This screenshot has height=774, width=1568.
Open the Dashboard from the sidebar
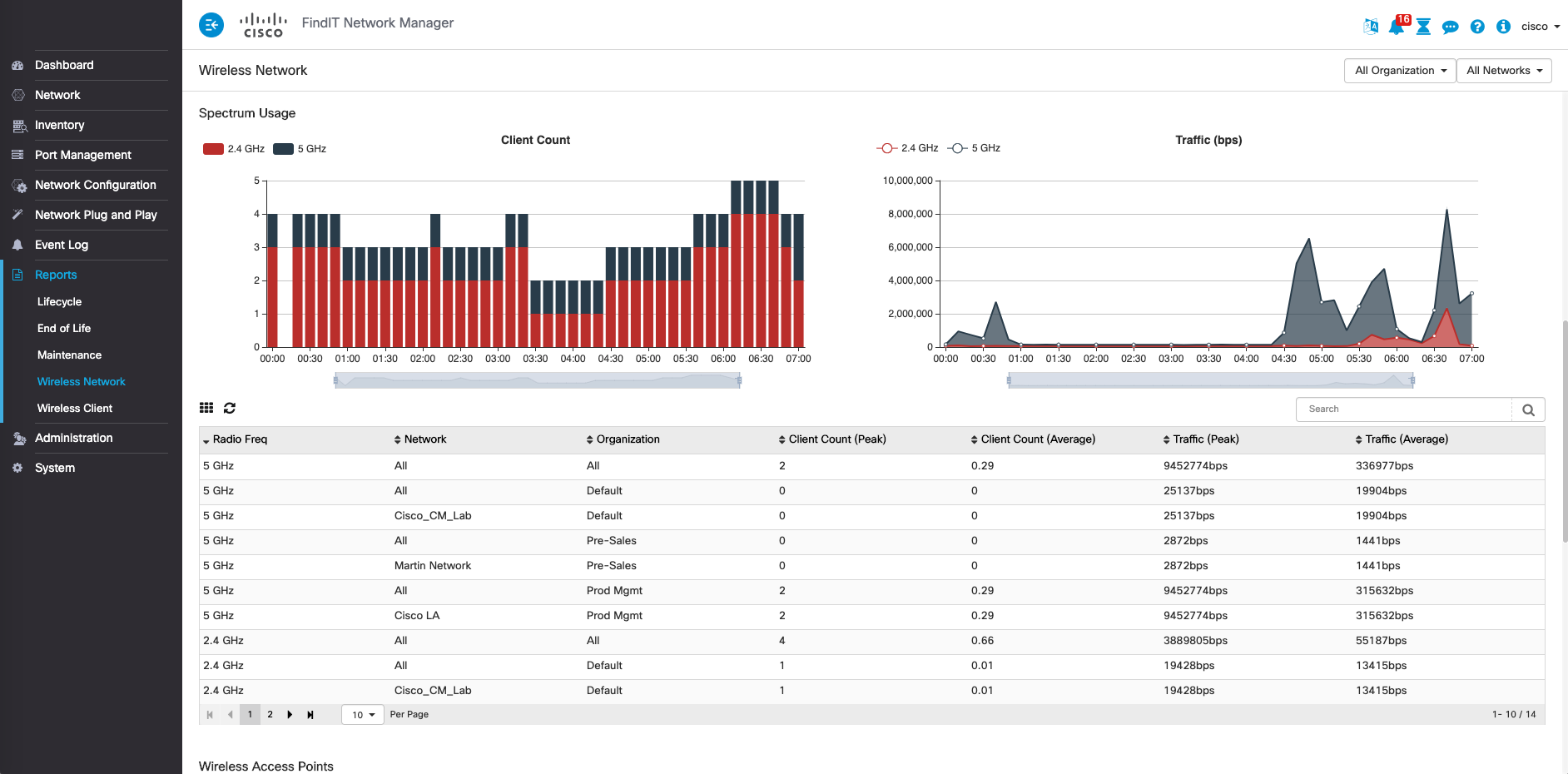pos(64,65)
